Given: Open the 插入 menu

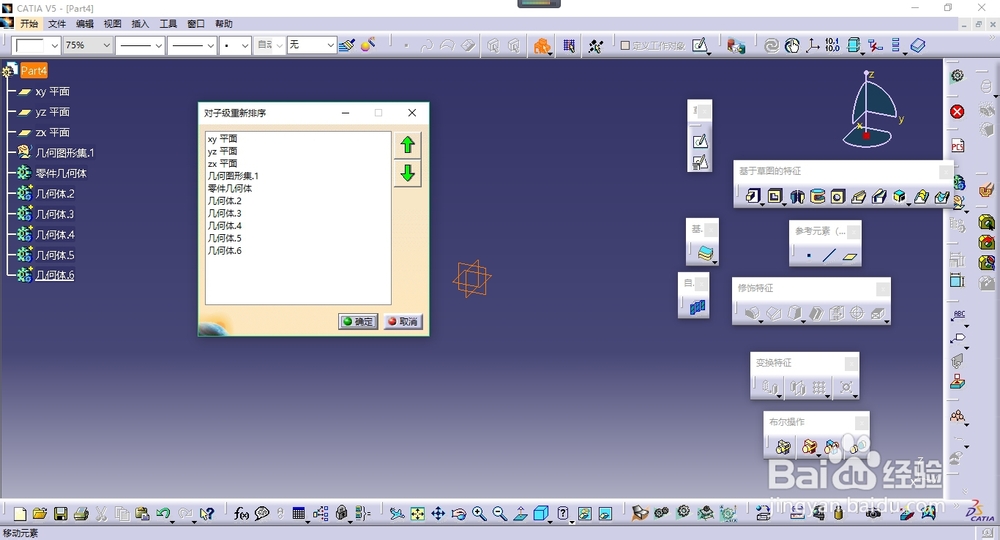Looking at the screenshot, I should (x=140, y=24).
